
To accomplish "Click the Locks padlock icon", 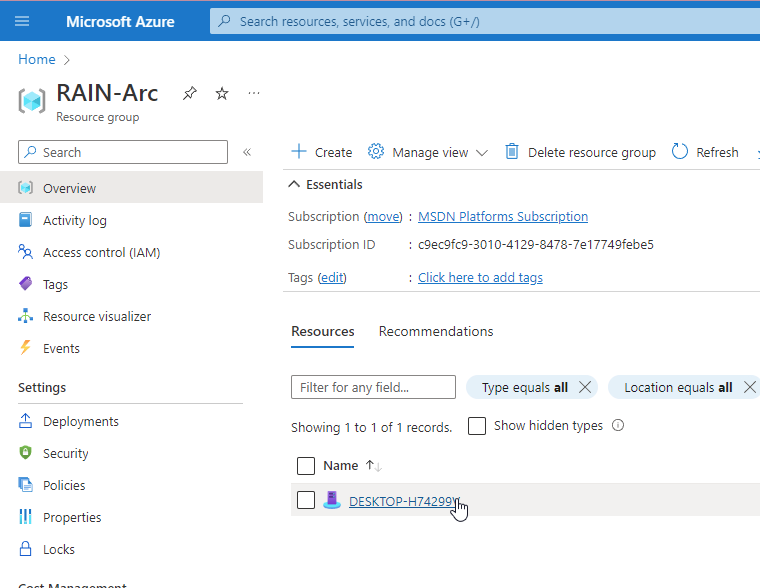I will click(x=25, y=549).
